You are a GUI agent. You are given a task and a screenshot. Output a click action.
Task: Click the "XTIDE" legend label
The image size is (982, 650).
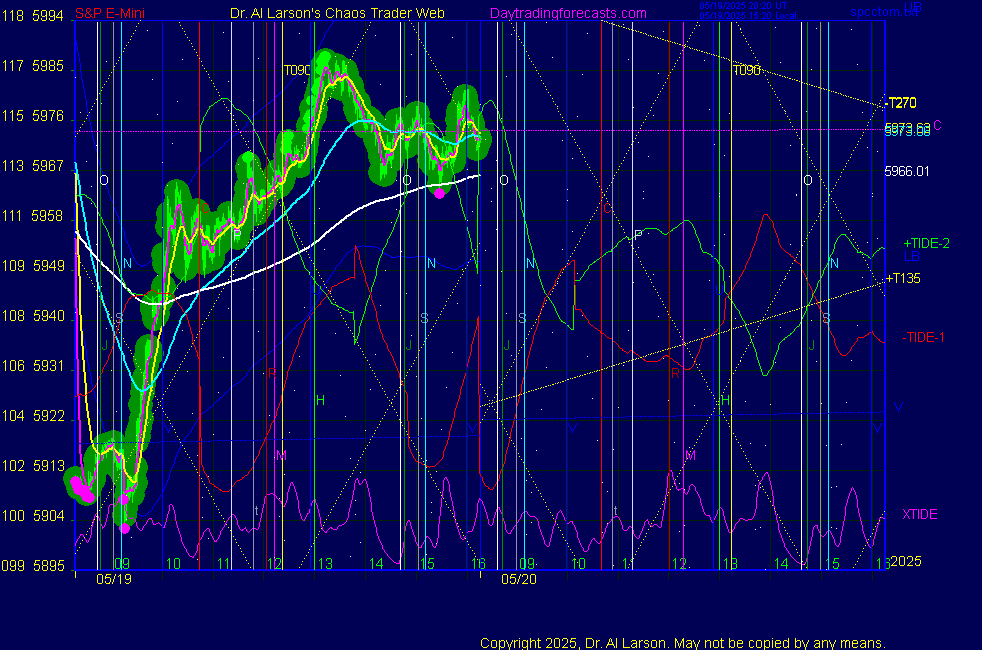point(919,515)
